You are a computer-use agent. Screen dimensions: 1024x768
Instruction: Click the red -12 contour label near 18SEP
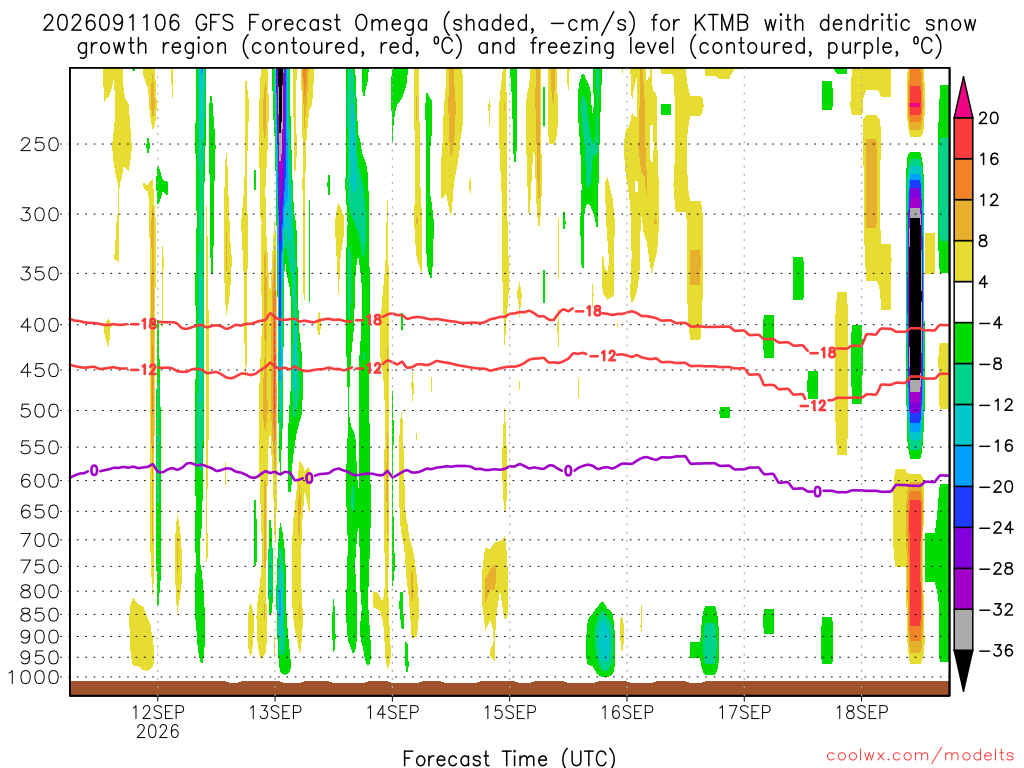click(814, 406)
